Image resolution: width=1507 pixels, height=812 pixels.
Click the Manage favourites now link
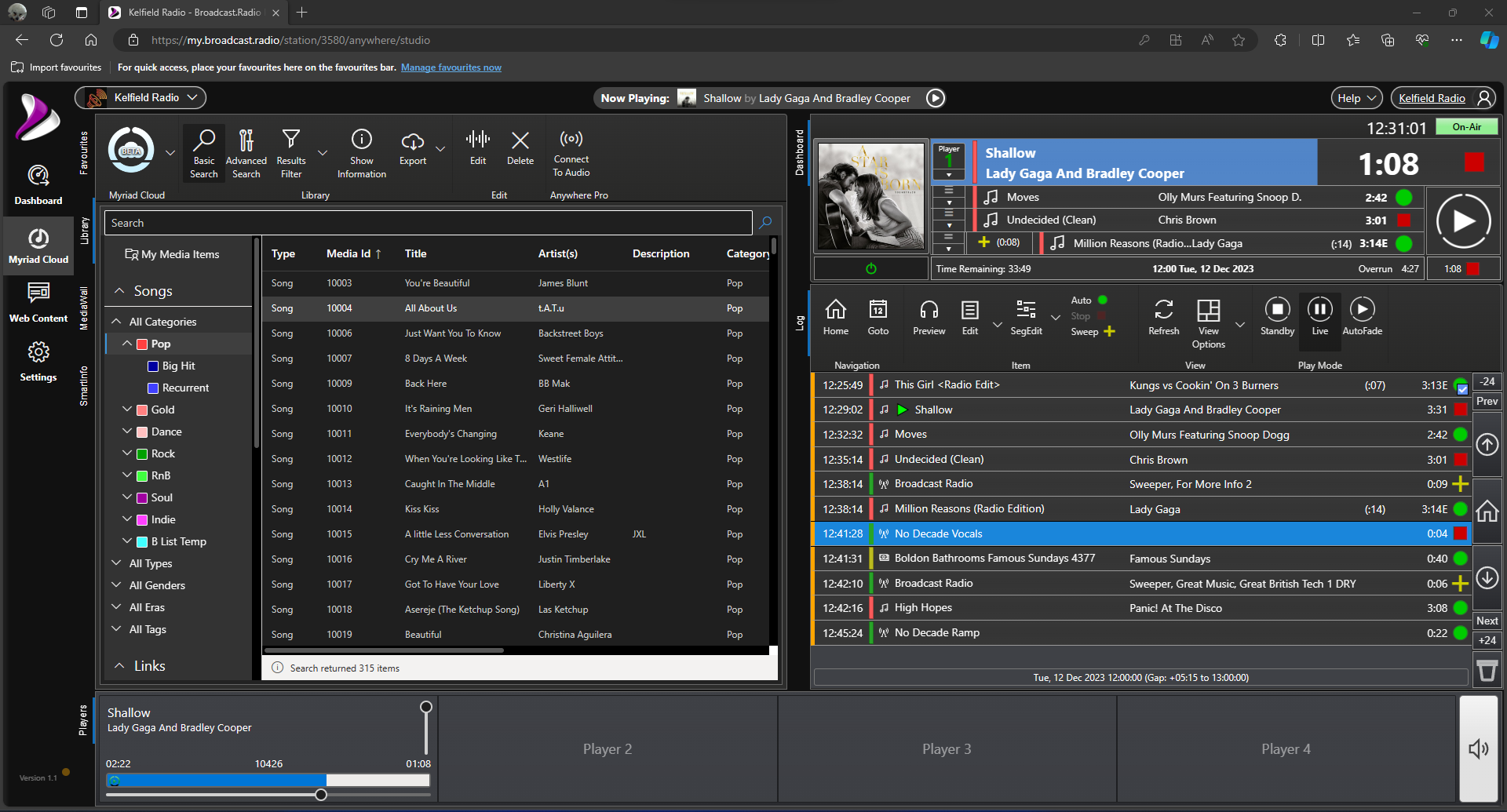[x=451, y=67]
